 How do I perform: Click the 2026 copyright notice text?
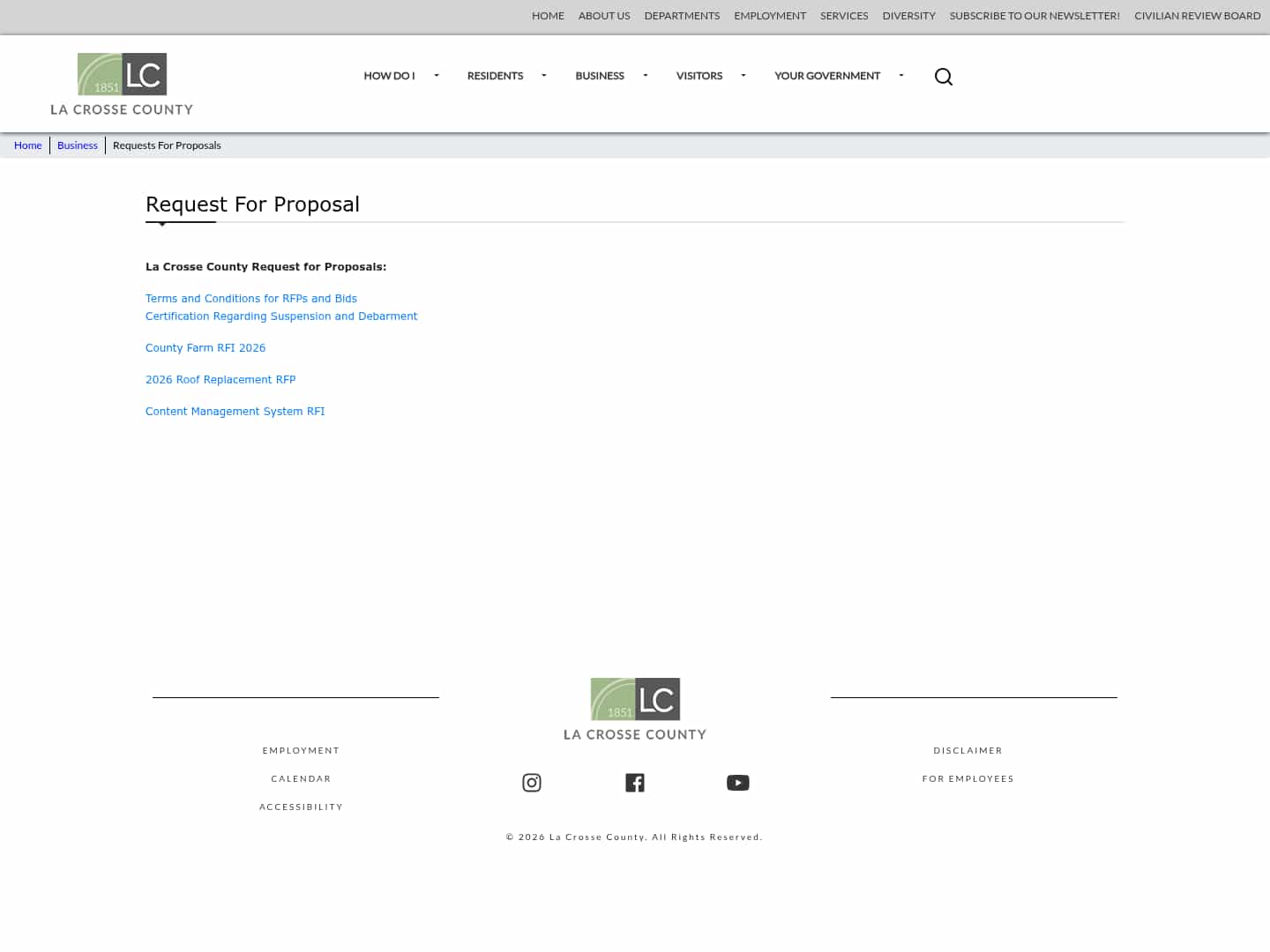click(634, 837)
